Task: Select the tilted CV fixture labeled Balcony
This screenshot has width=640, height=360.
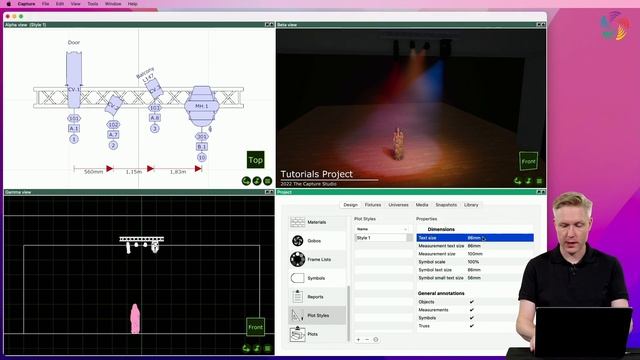Action: 154,89
